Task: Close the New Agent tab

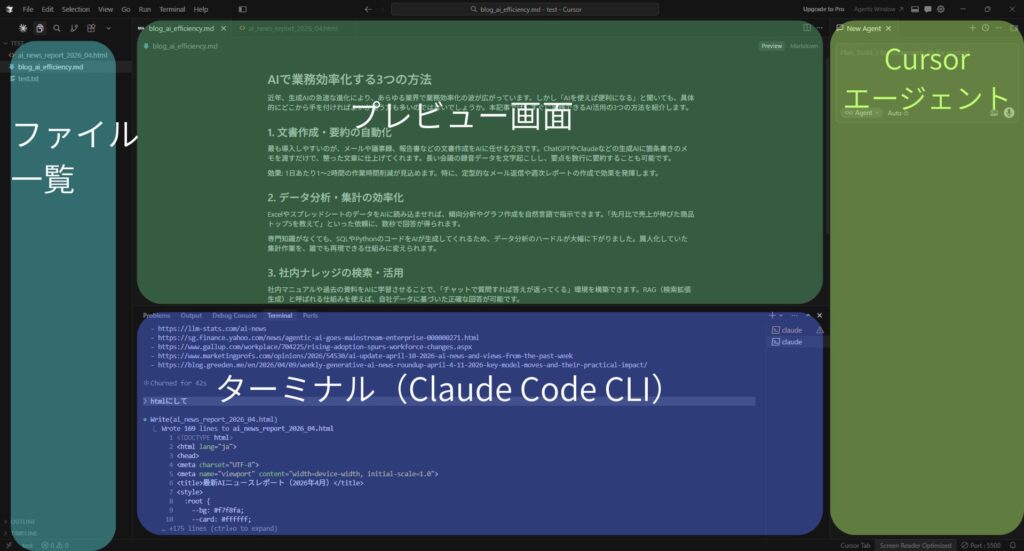Action: click(x=888, y=29)
